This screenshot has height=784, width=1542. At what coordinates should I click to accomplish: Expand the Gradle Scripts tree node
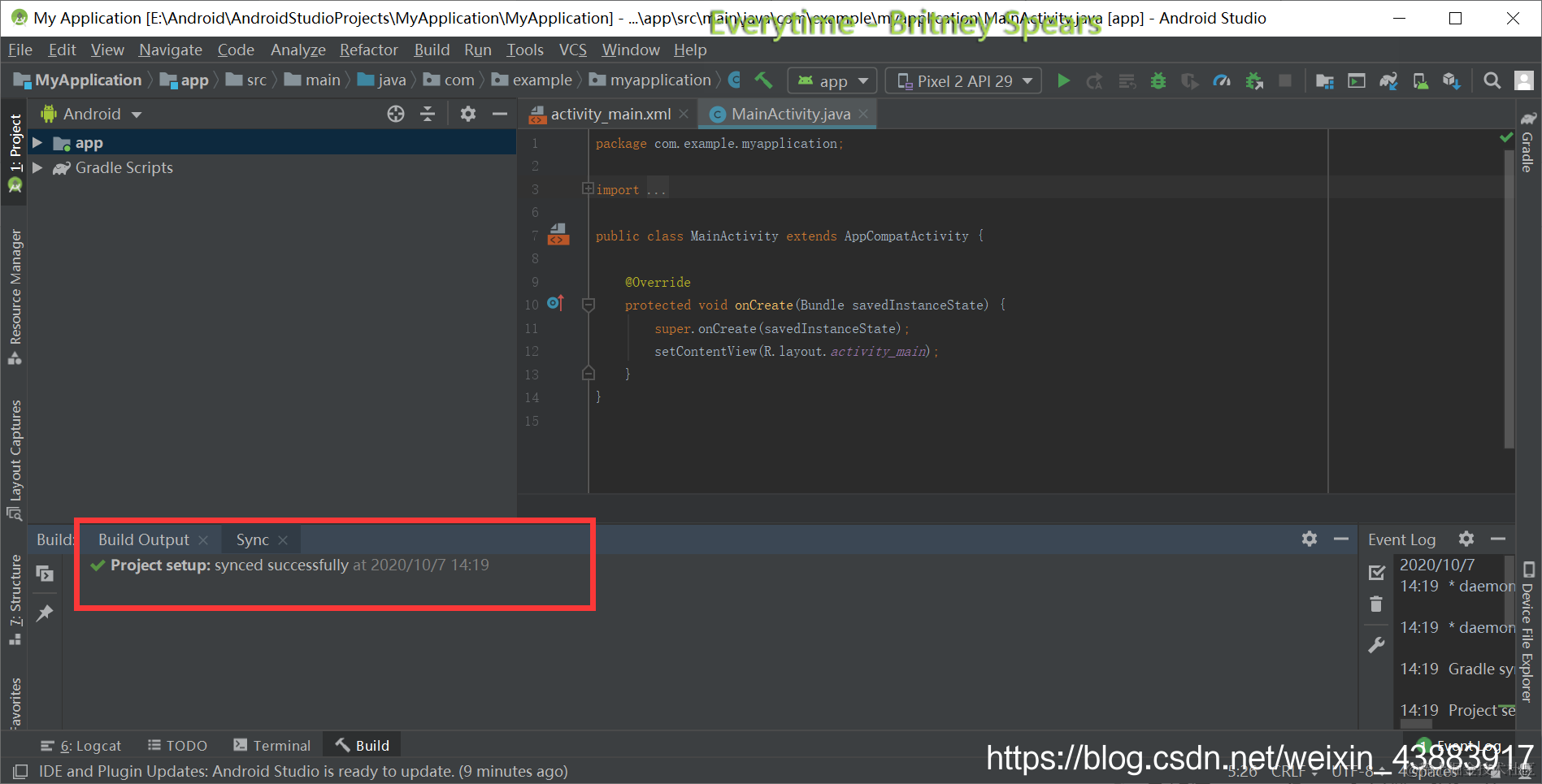pyautogui.click(x=37, y=167)
